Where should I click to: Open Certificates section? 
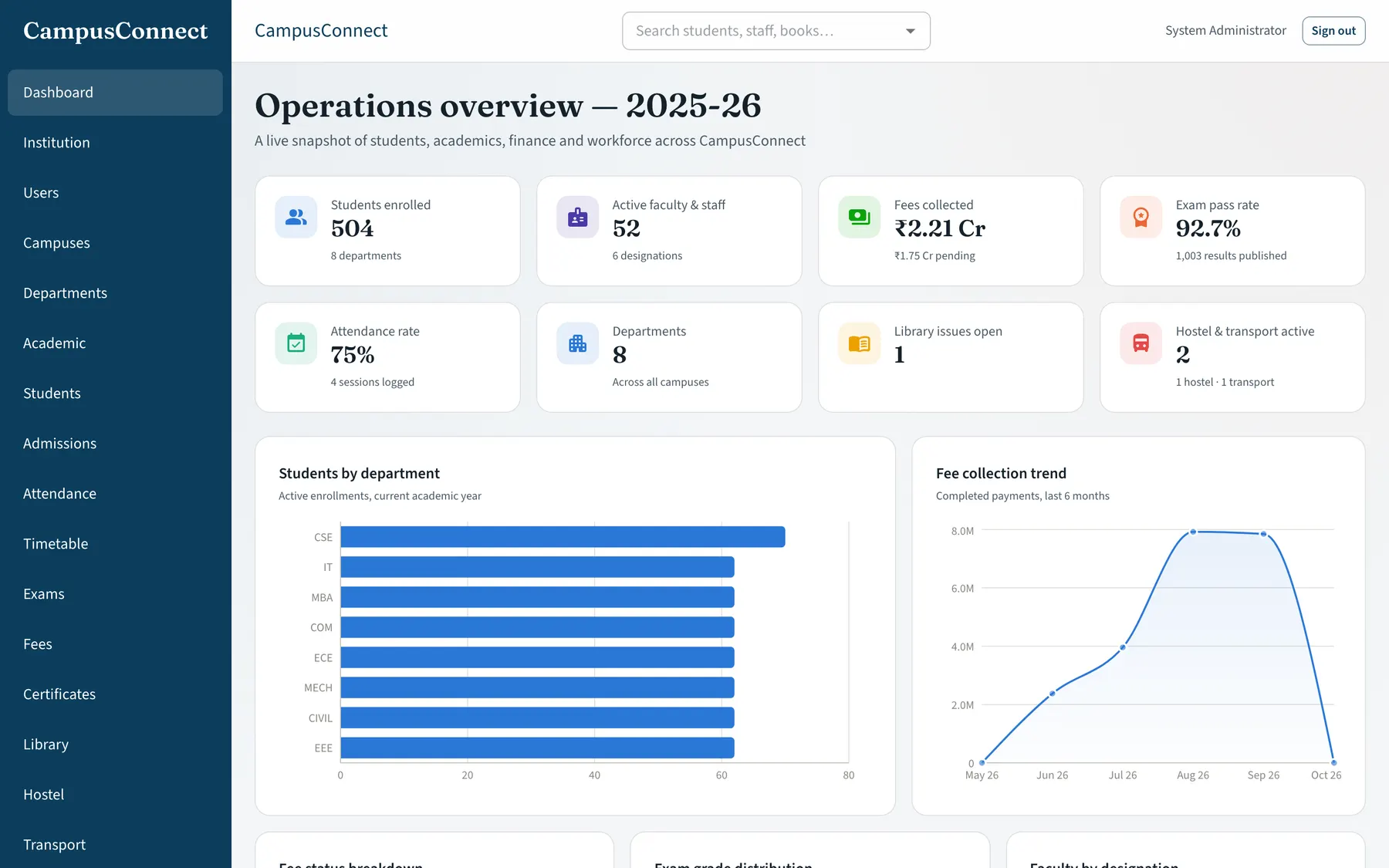115,694
